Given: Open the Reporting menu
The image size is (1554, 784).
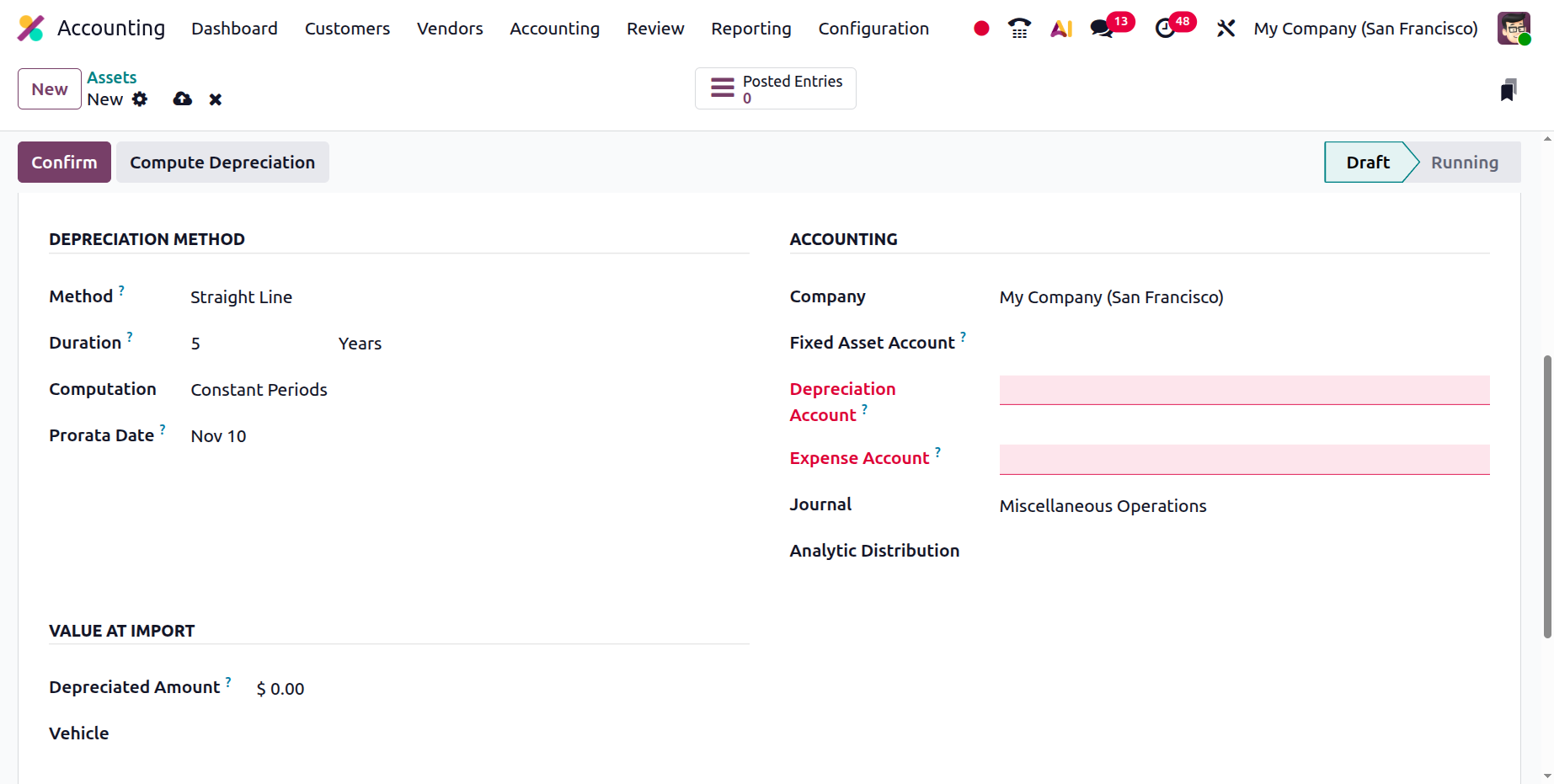Looking at the screenshot, I should coord(750,29).
